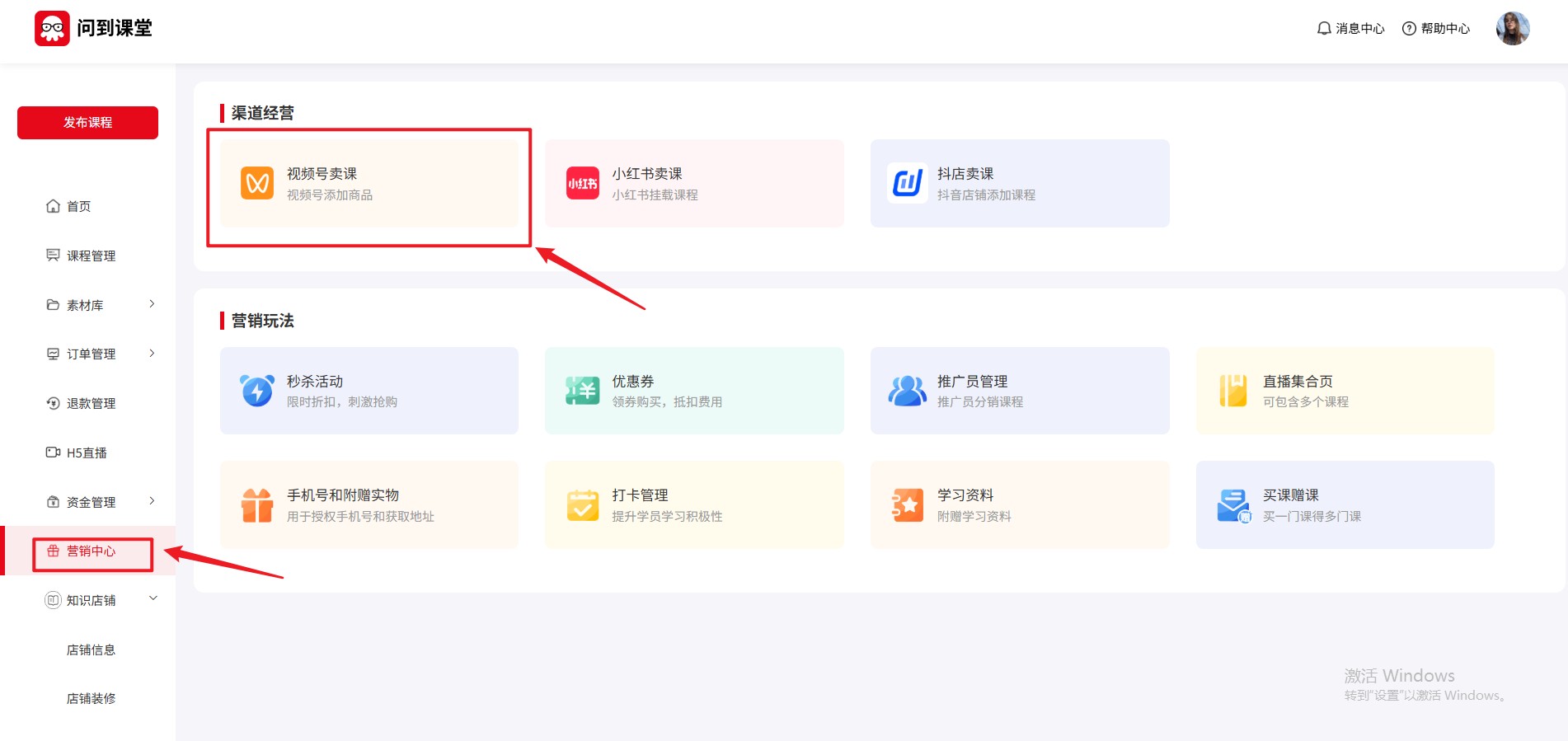
Task: Click the 营销中心 gift icon
Action: 53,551
